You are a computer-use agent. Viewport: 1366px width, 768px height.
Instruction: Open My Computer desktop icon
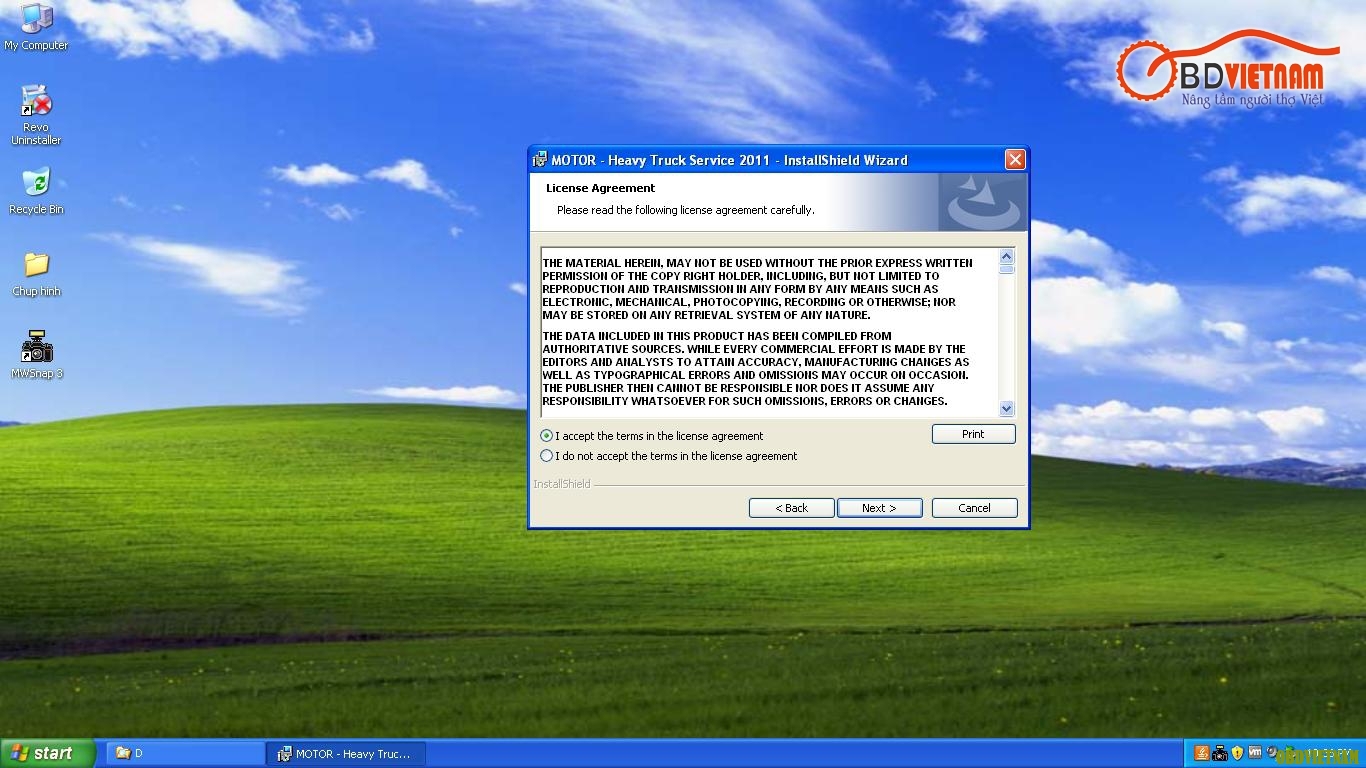click(36, 27)
